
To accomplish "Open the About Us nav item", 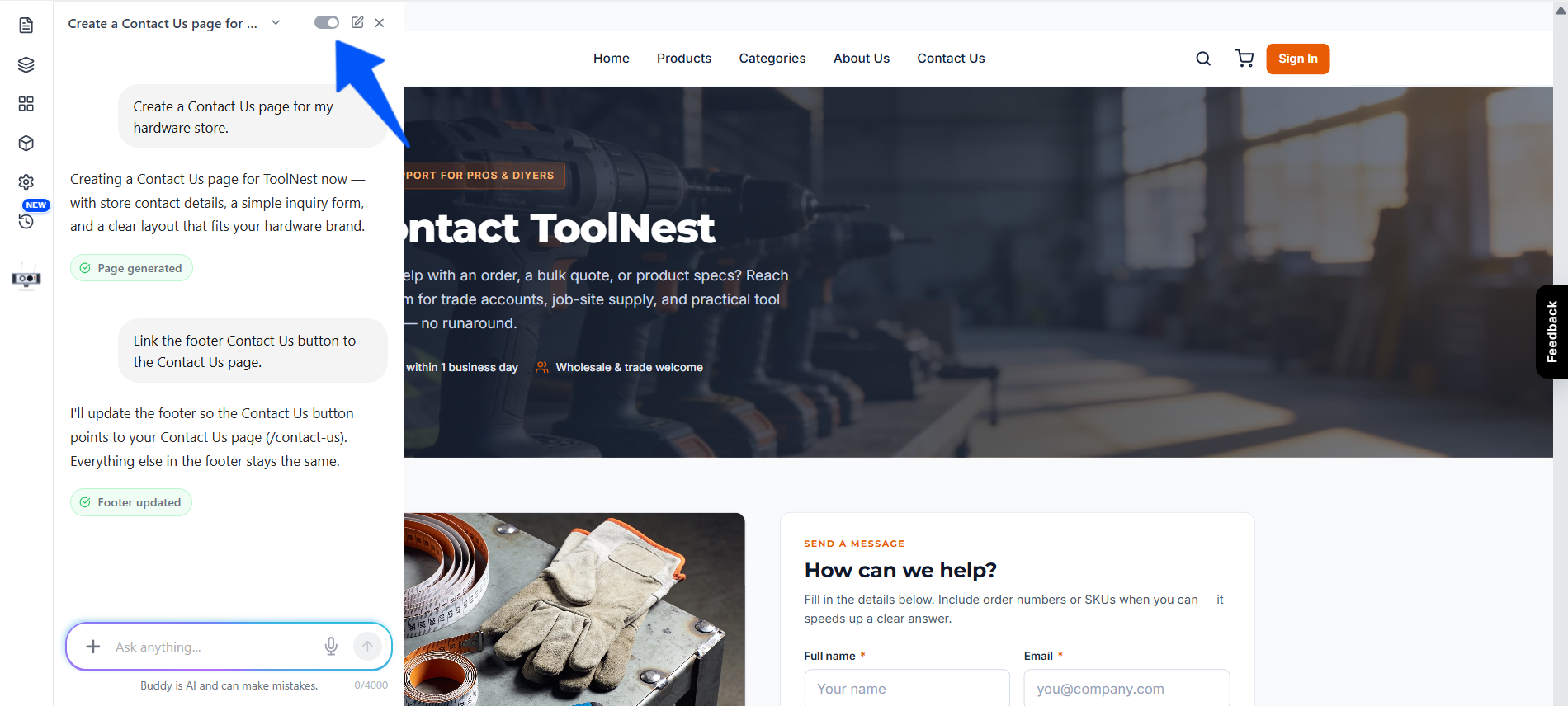I will 862,59.
